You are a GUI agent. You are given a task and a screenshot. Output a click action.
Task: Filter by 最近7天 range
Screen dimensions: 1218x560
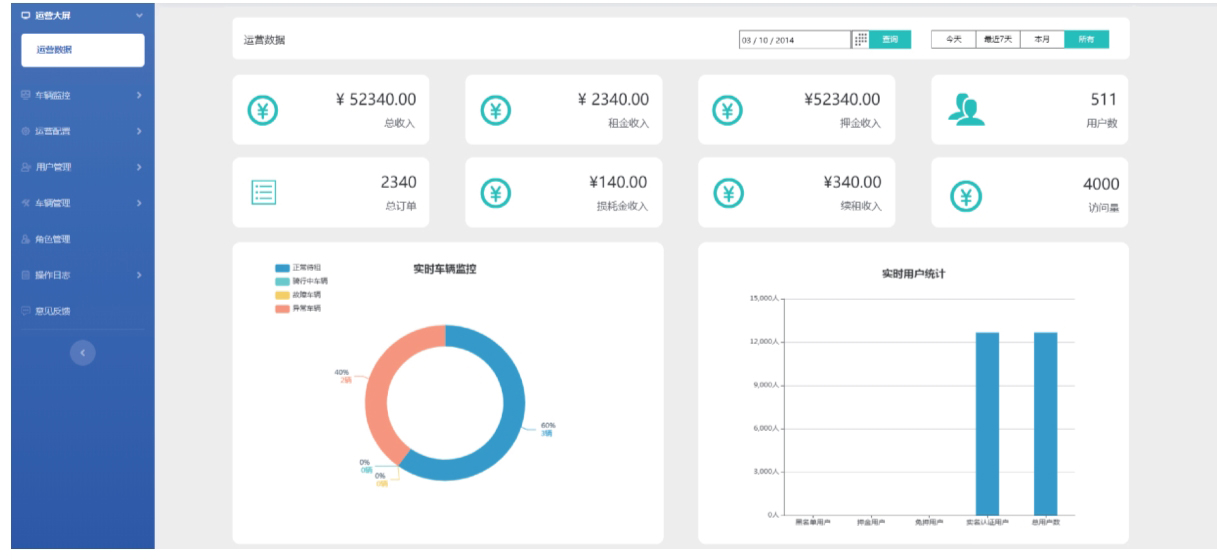click(x=997, y=39)
